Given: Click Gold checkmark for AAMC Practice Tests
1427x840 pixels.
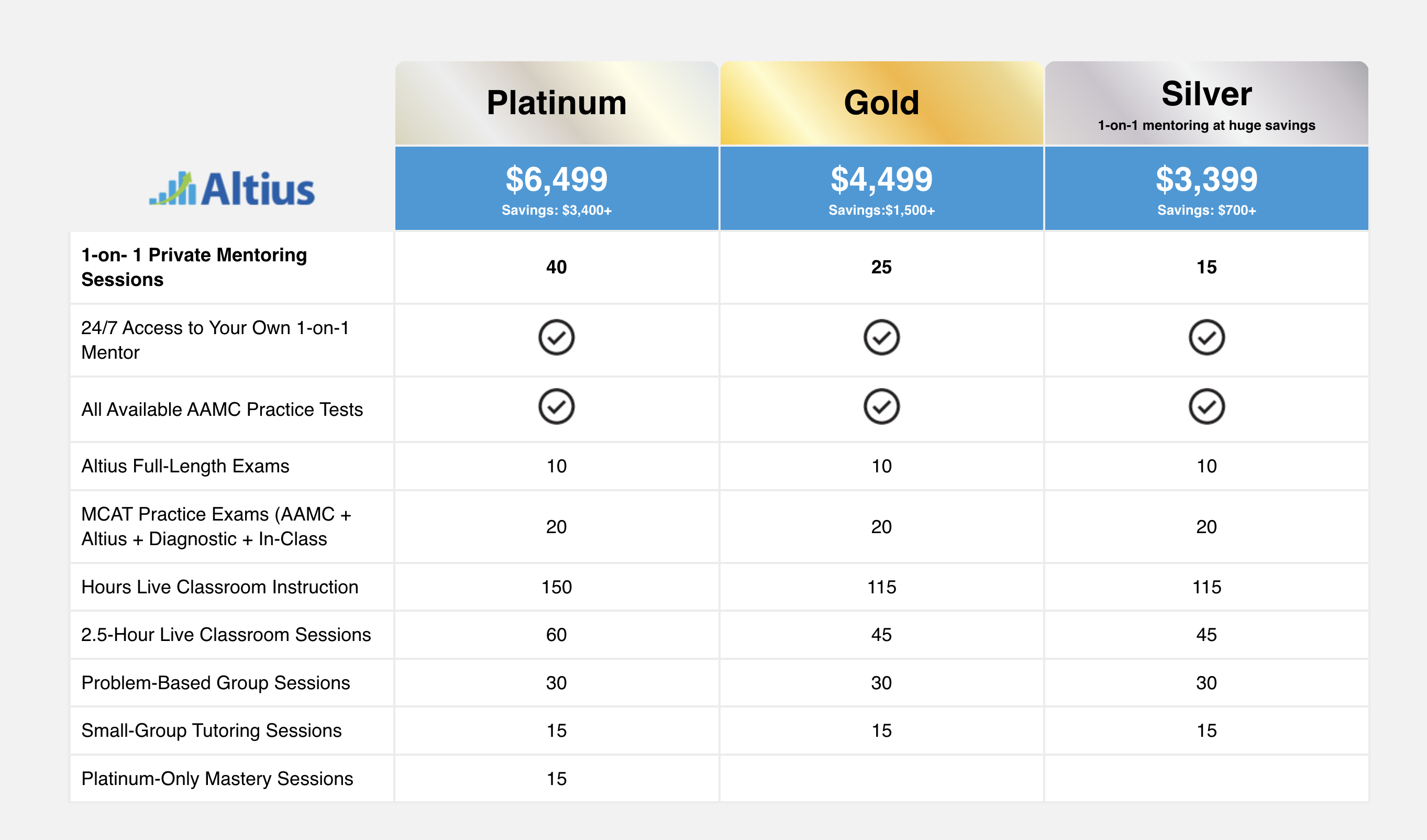Looking at the screenshot, I should pos(881,406).
